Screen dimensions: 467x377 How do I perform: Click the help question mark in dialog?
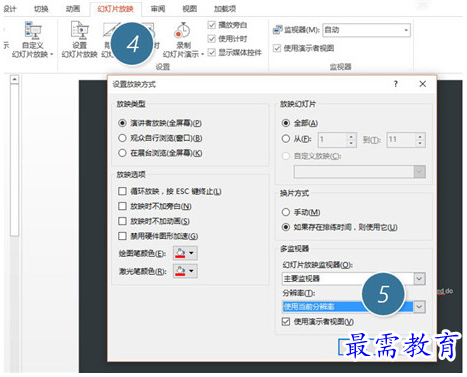point(396,84)
